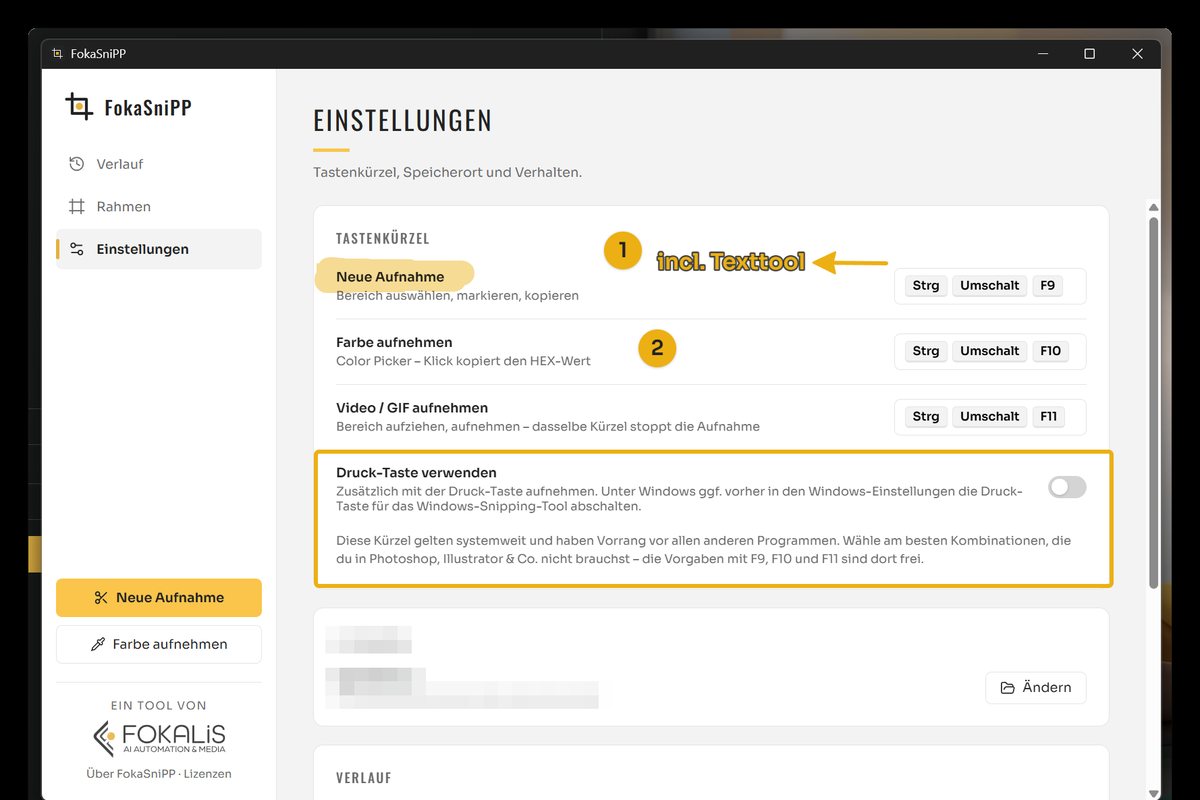Viewport: 1200px width, 800px height.
Task: Click the scrollbar up arrow
Action: point(1155,209)
